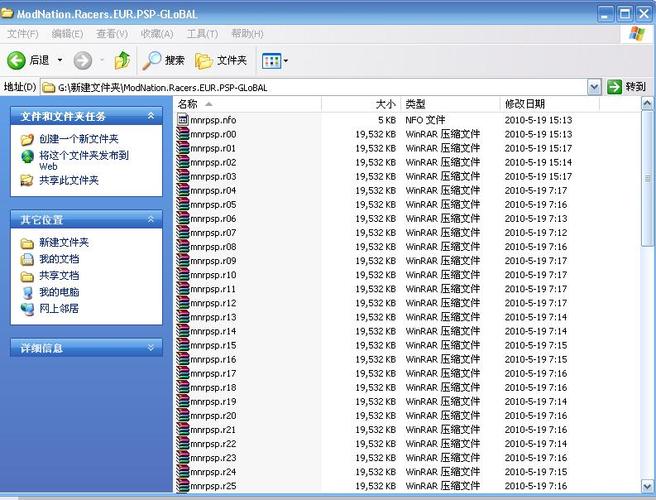Image resolution: width=656 pixels, height=500 pixels.
Task: Select the mnrpsp.nfo file icon
Action: click(182, 120)
